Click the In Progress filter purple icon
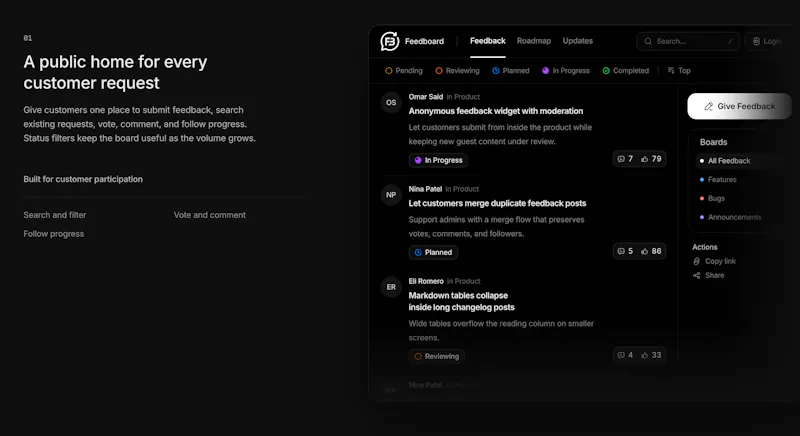Viewport: 800px width, 436px height. 545,70
